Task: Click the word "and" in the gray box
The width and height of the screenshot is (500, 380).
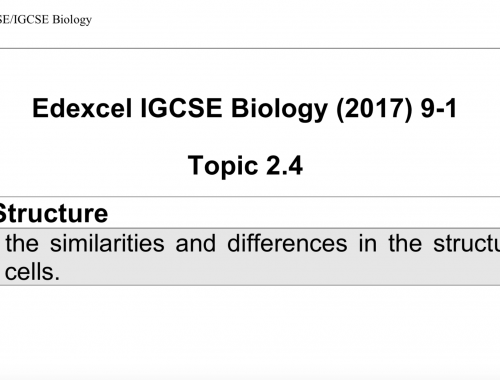Action: (x=196, y=243)
